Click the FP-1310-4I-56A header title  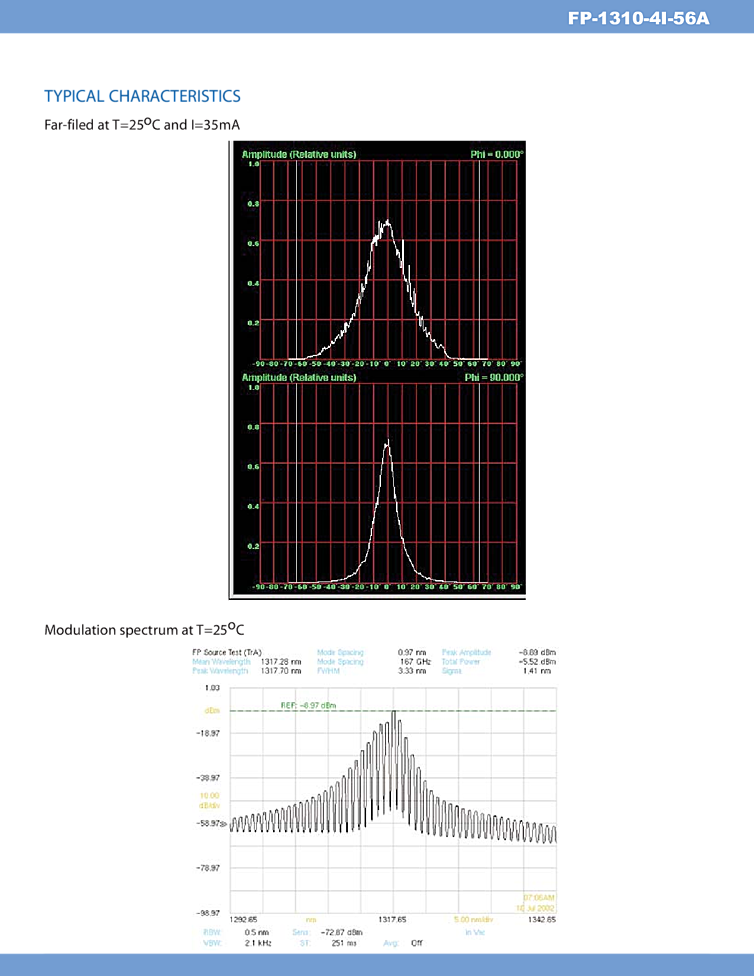pos(638,19)
